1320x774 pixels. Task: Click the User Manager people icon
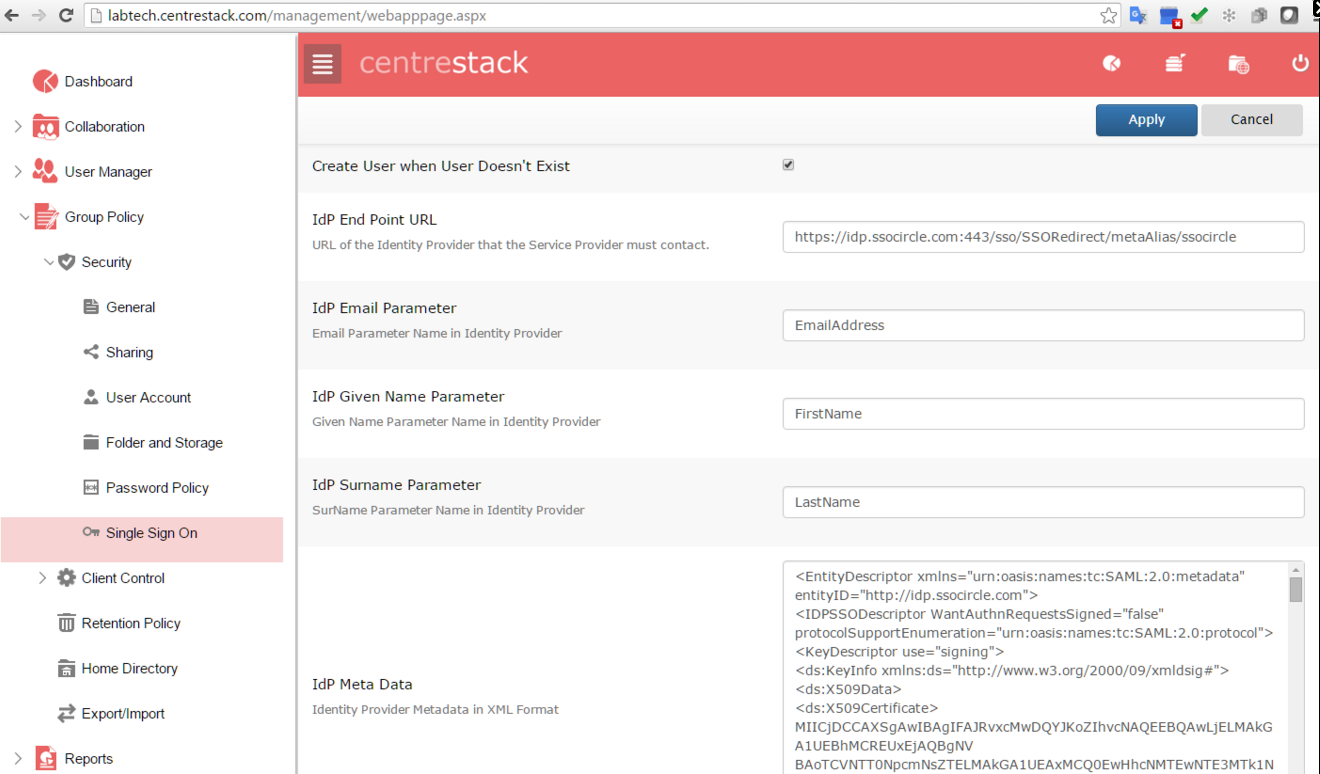pyautogui.click(x=45, y=171)
